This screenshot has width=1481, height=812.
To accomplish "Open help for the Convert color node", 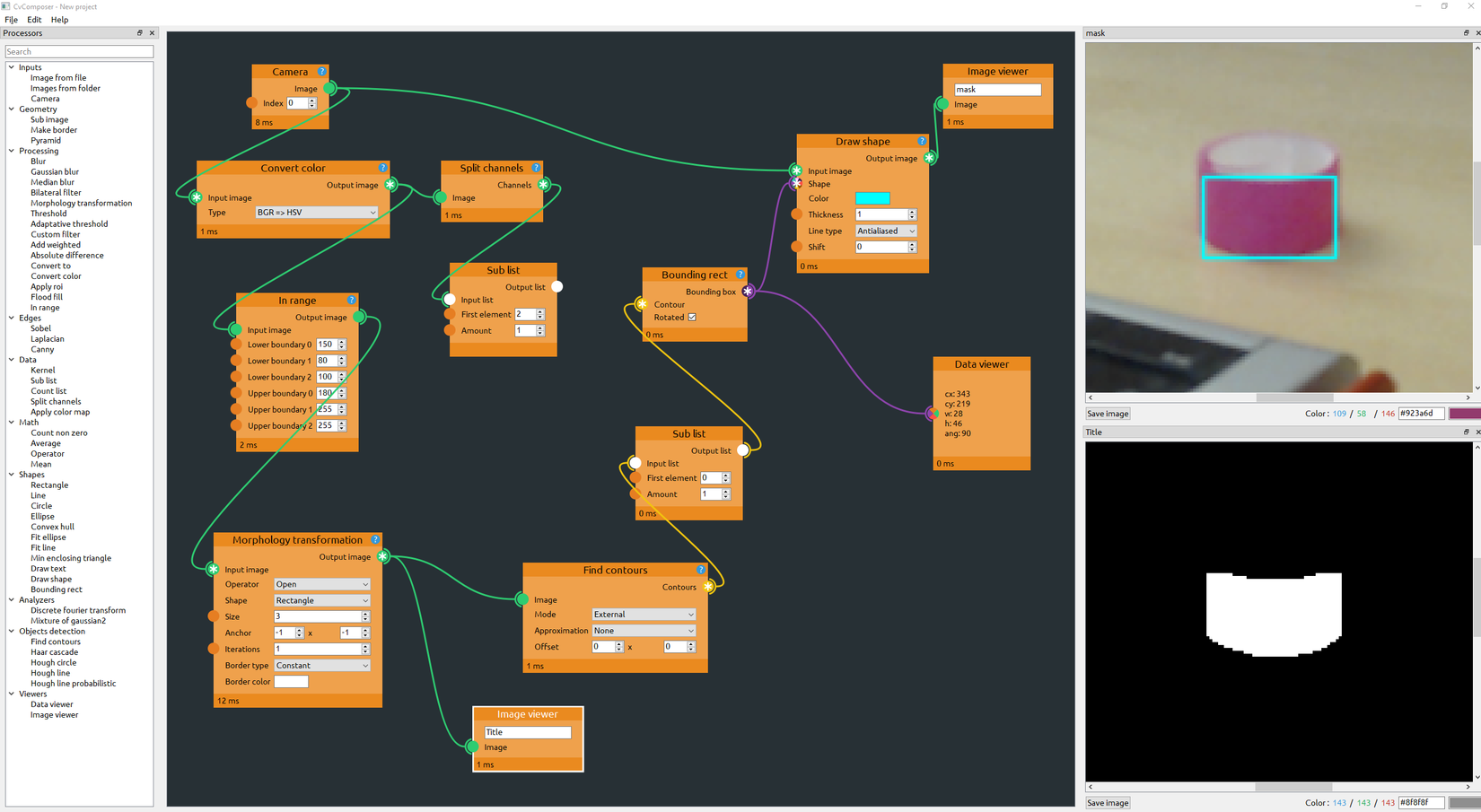I will (383, 168).
